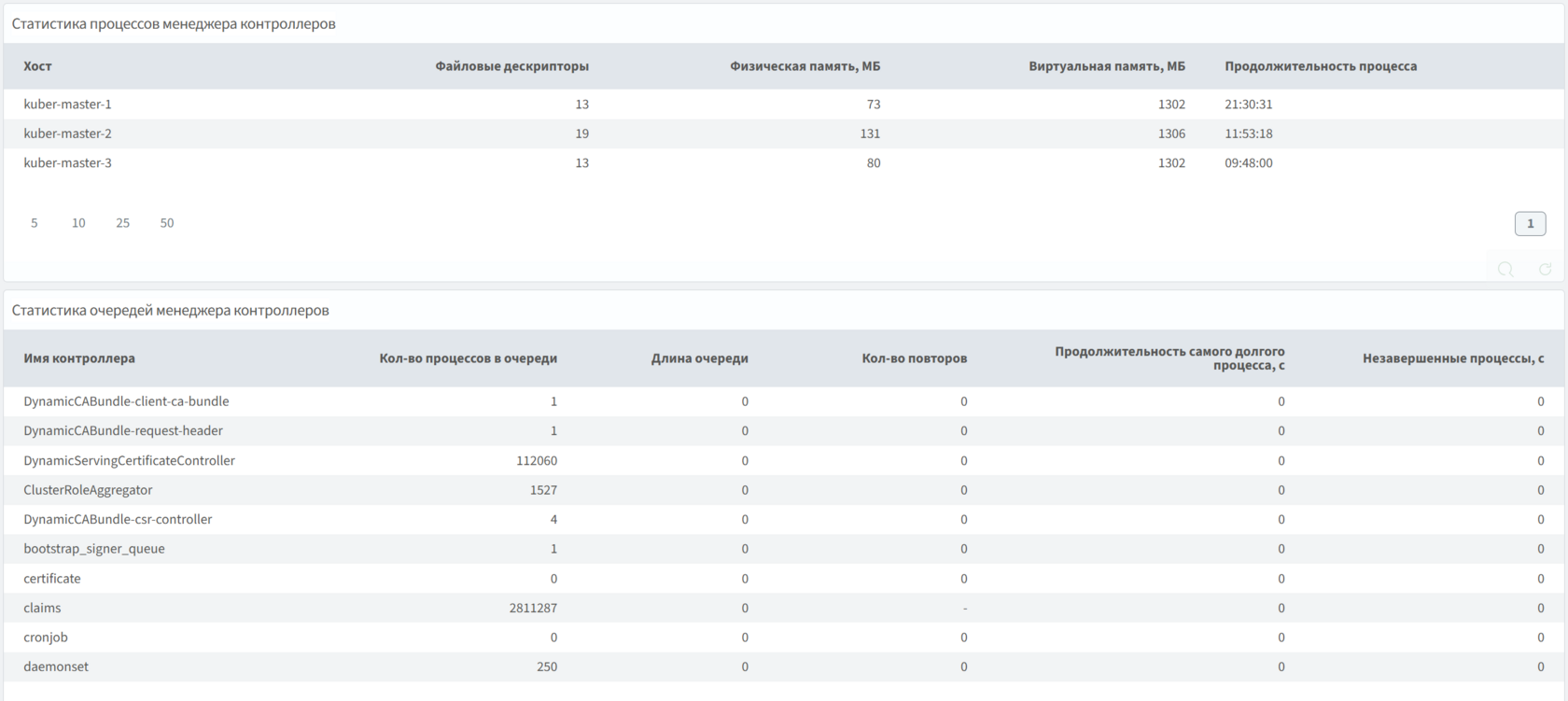Set page size to 5 rows
Image resolution: width=1568 pixels, height=701 pixels.
(35, 223)
